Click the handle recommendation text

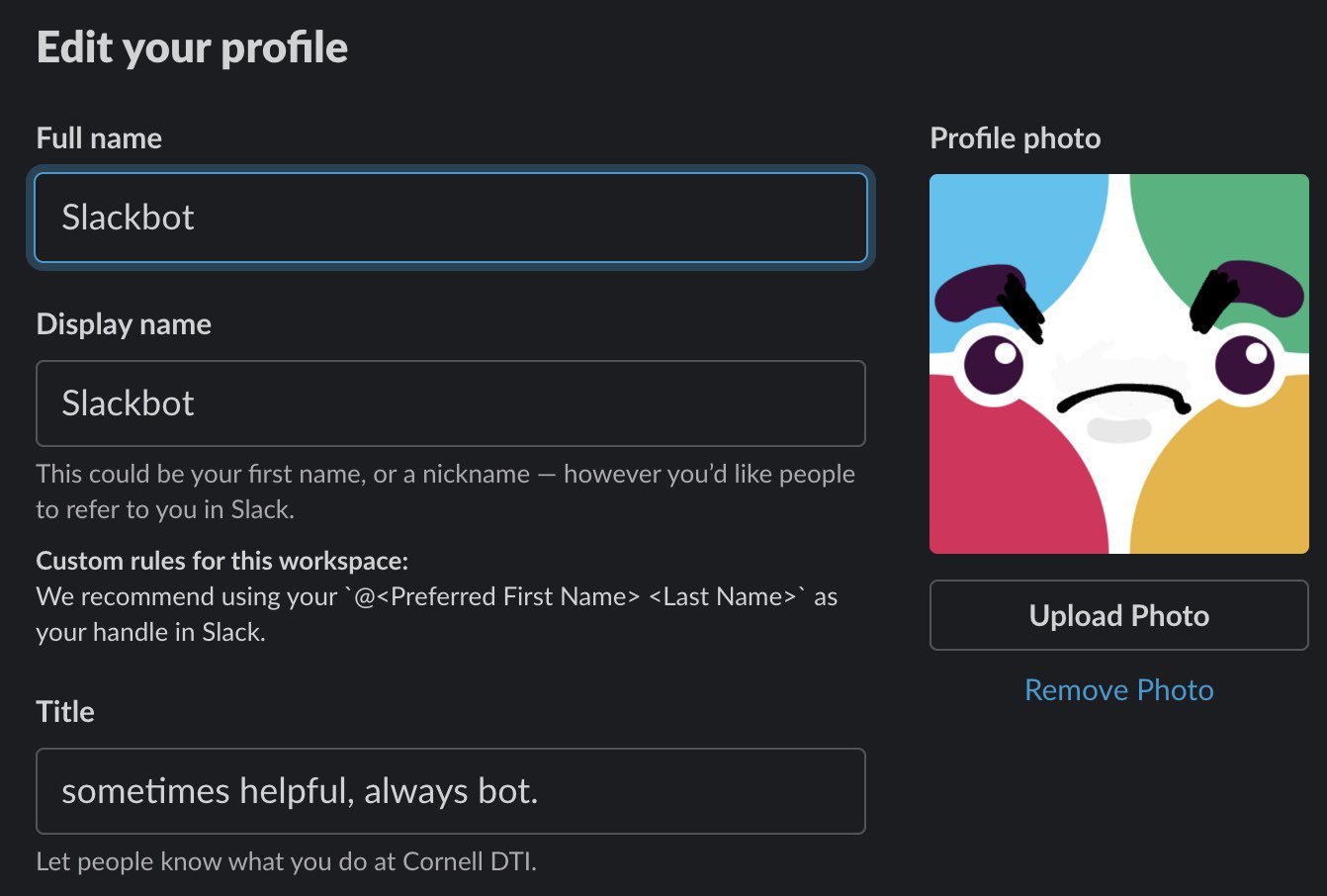[x=435, y=613]
